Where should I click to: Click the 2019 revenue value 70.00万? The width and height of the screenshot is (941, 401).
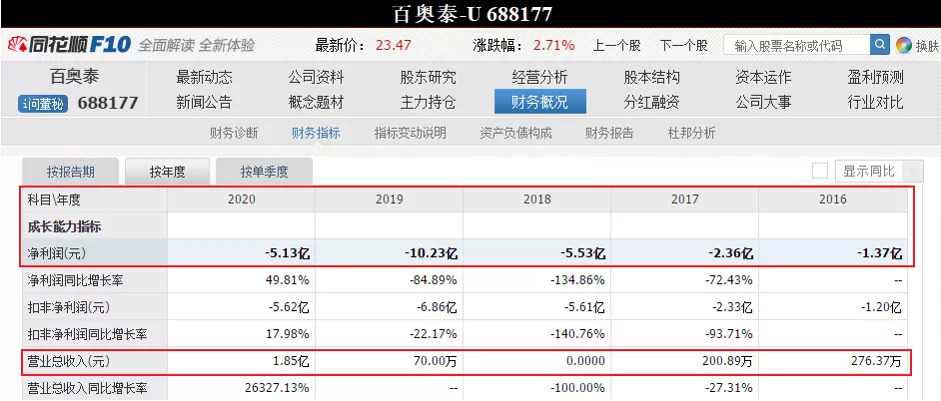433,361
